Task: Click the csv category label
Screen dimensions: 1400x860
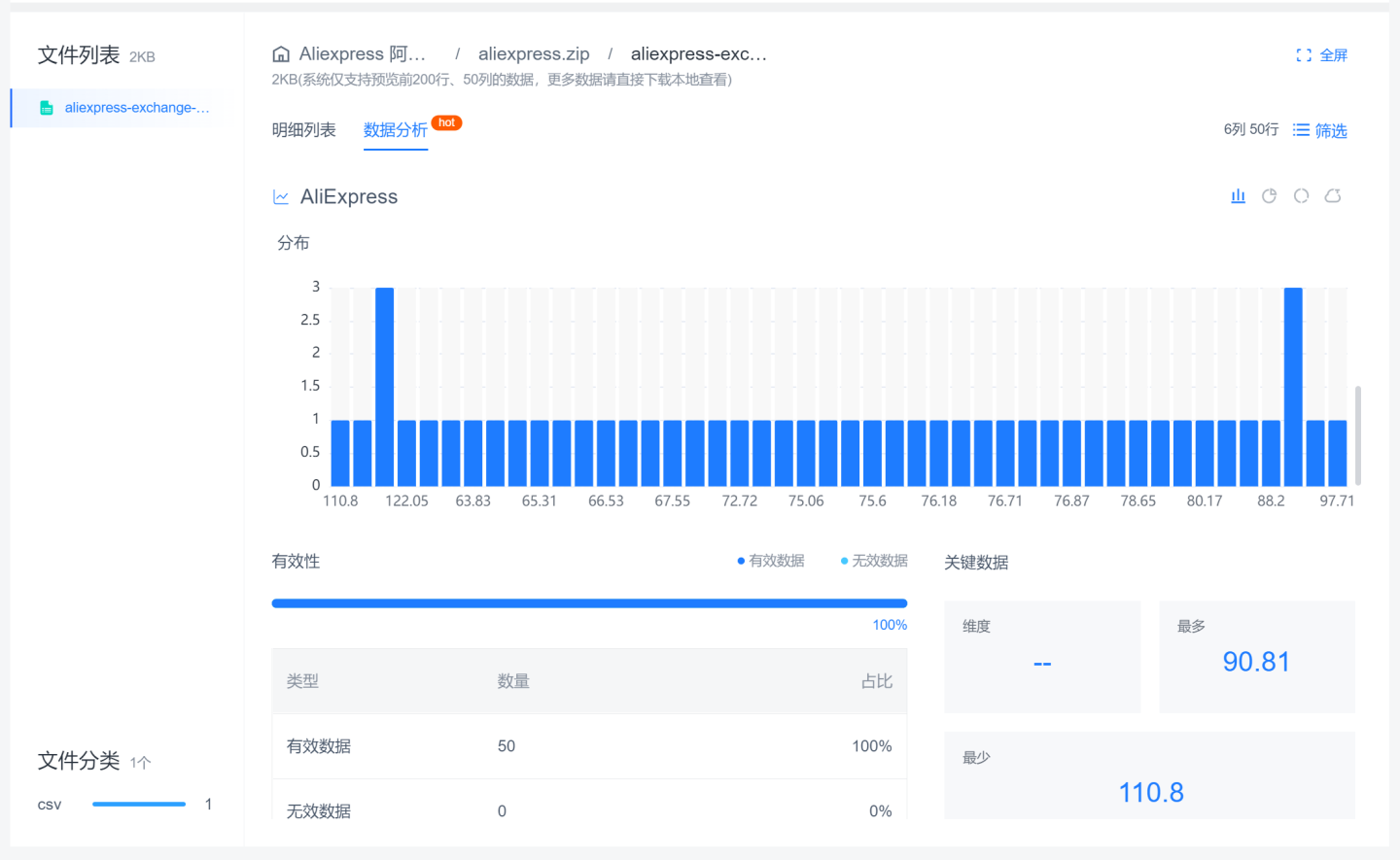Action: coord(50,805)
